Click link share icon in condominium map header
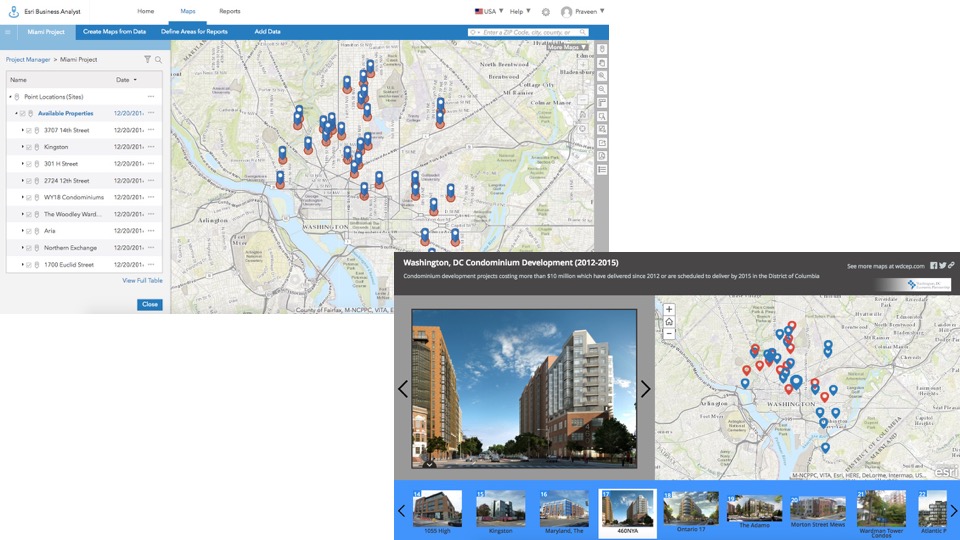The width and height of the screenshot is (960, 540). tap(951, 266)
